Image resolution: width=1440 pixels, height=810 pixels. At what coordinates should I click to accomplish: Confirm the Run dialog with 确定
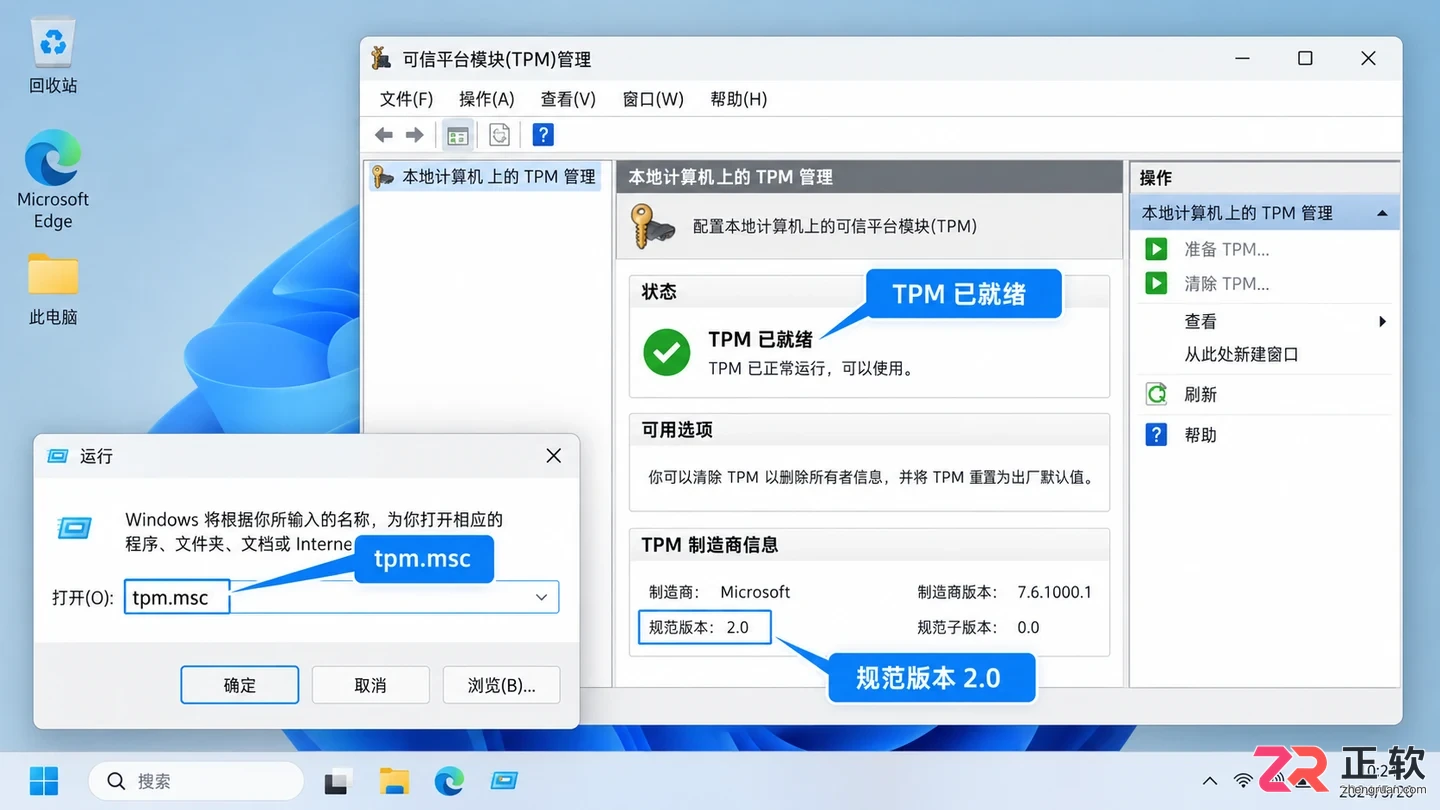(240, 685)
